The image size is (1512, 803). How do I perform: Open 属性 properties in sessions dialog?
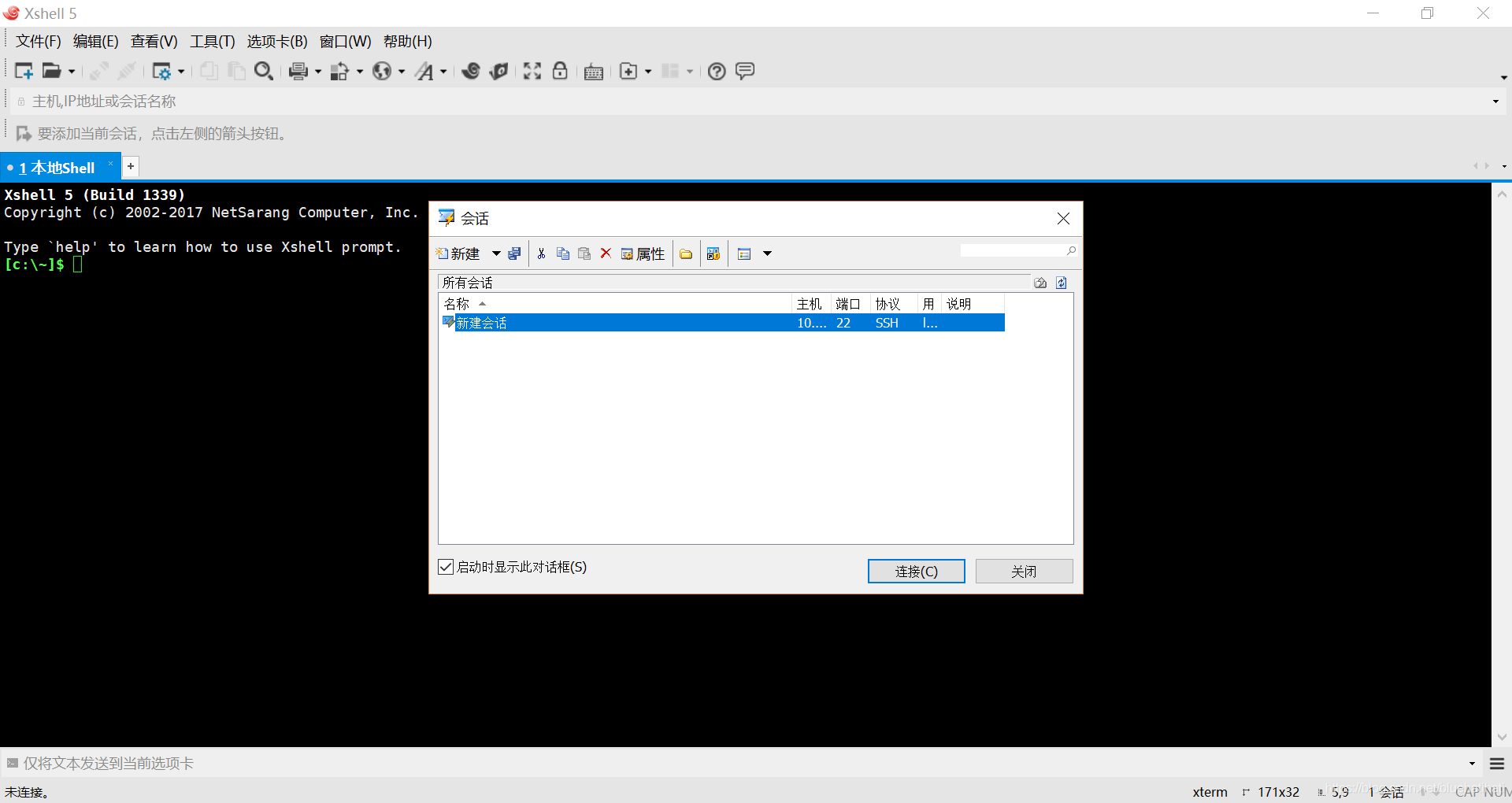(x=643, y=253)
